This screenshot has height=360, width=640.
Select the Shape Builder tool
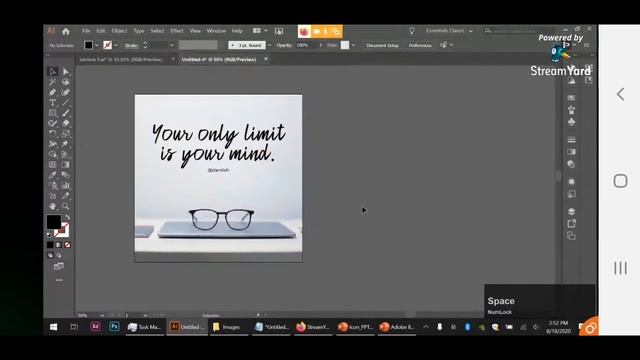click(53, 154)
